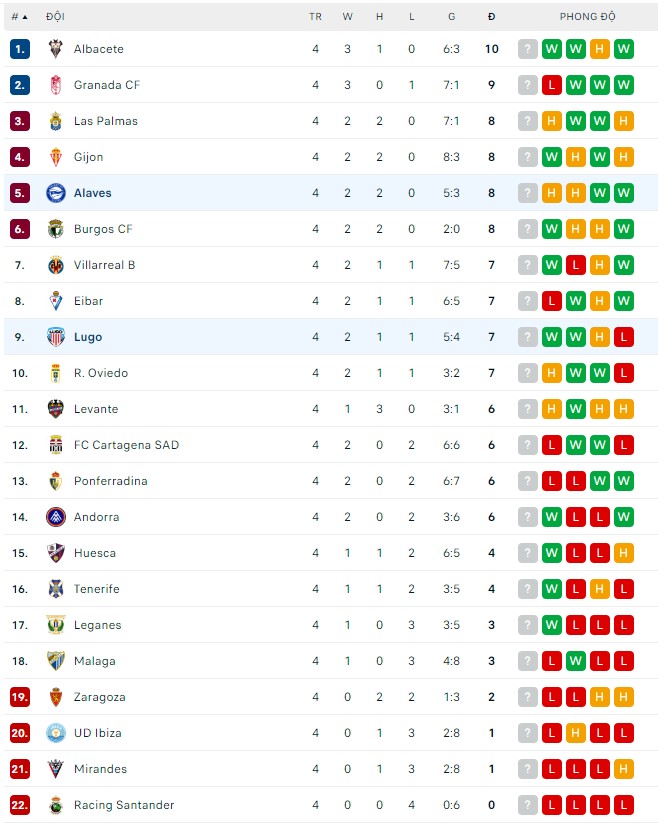Click the Las Palmas team badge

coord(55,121)
